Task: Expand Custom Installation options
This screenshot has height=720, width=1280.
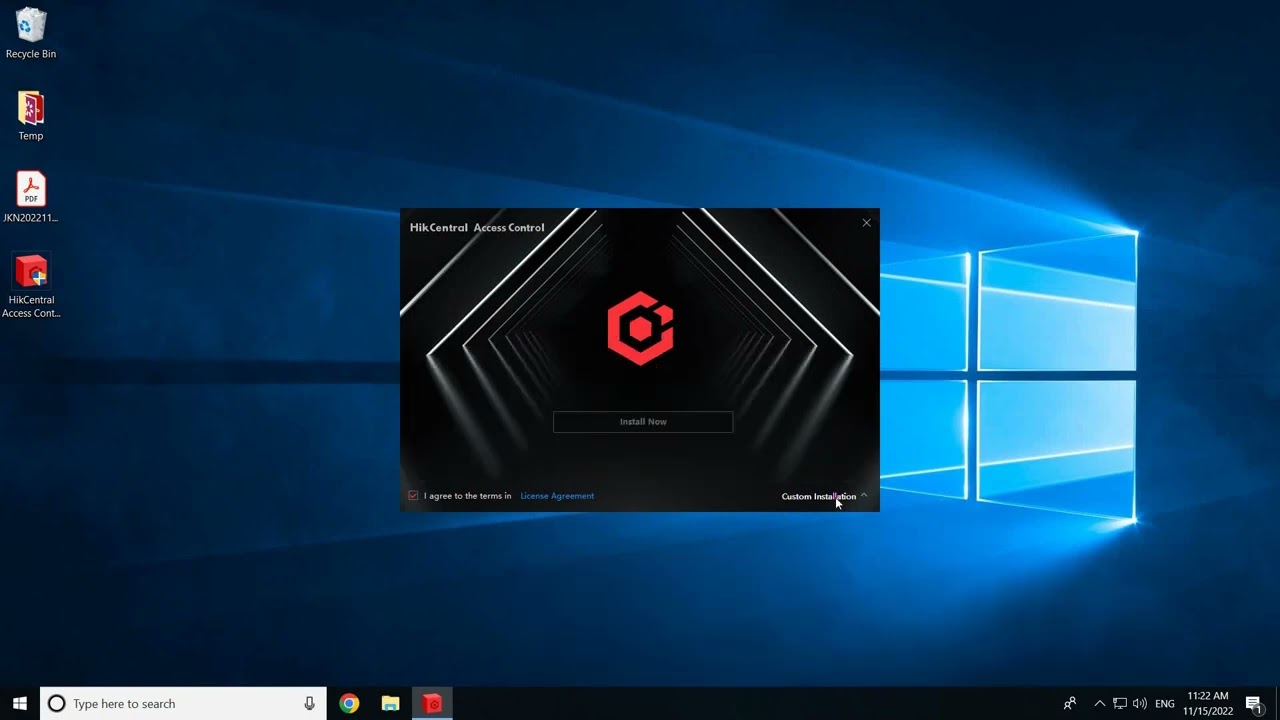Action: [x=824, y=496]
